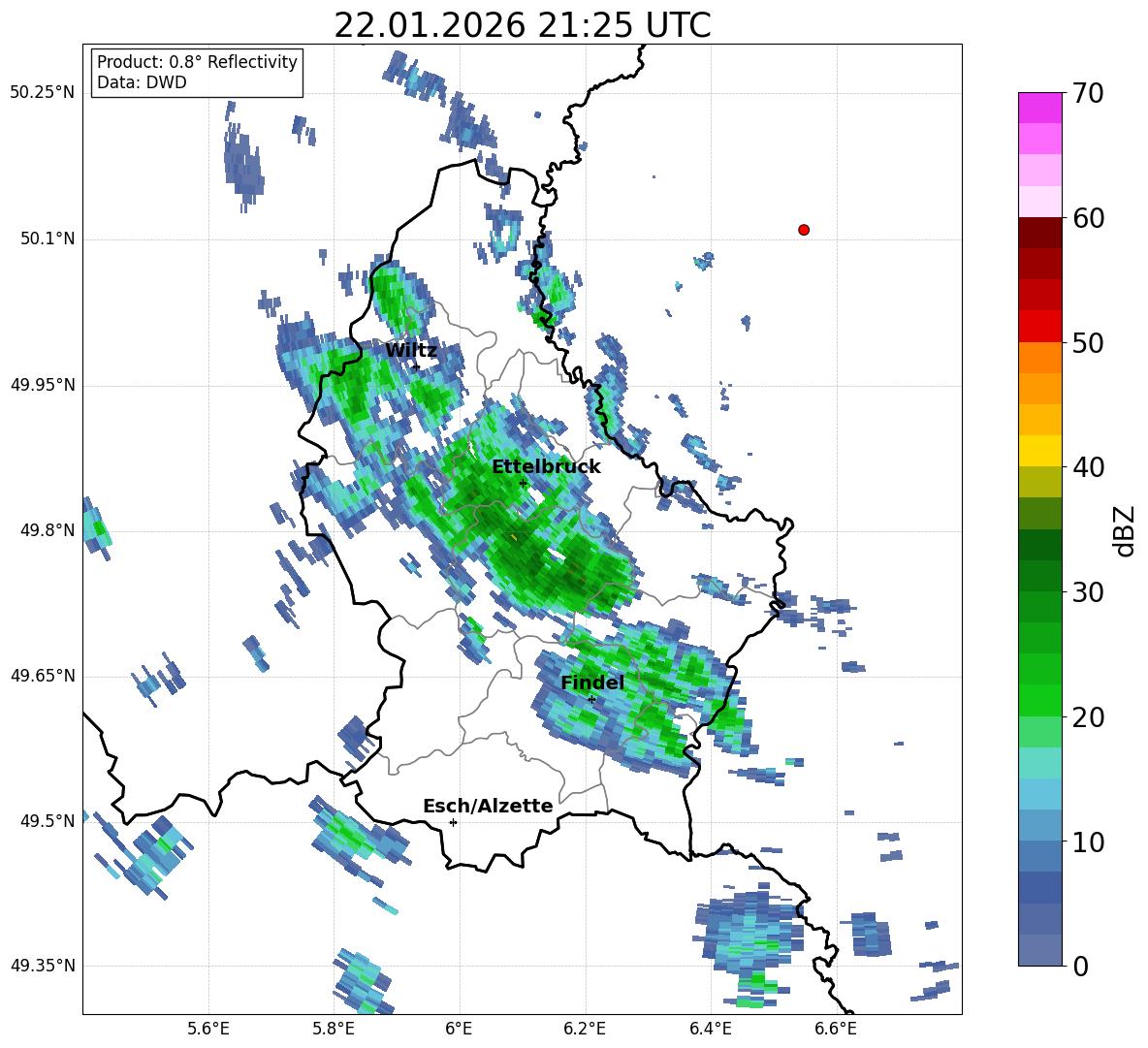Select the Esch/Alzette city label
Viewport: 1148px width, 1048px height.
pyautogui.click(x=488, y=806)
